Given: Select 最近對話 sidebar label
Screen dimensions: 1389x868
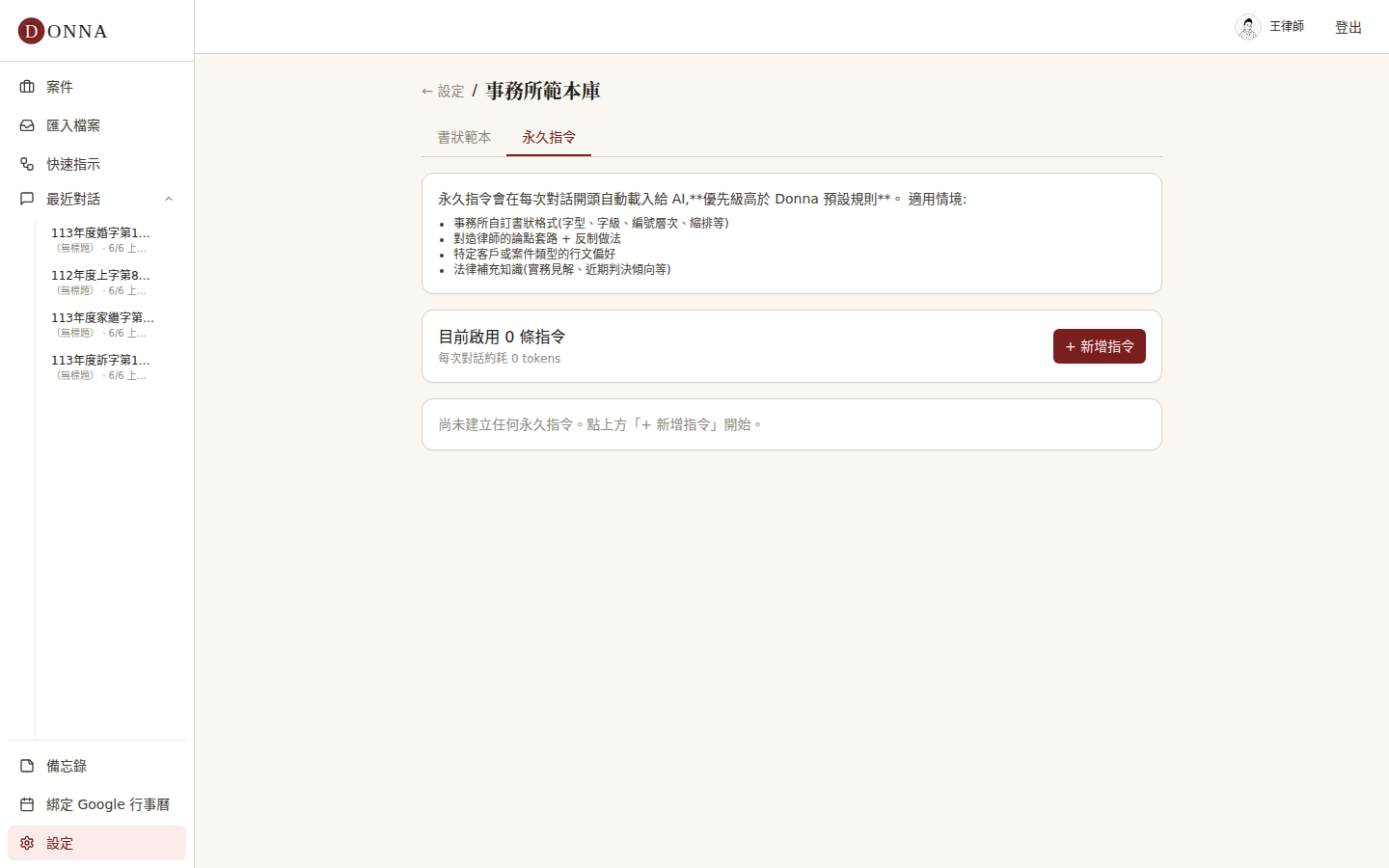Looking at the screenshot, I should point(73,199).
